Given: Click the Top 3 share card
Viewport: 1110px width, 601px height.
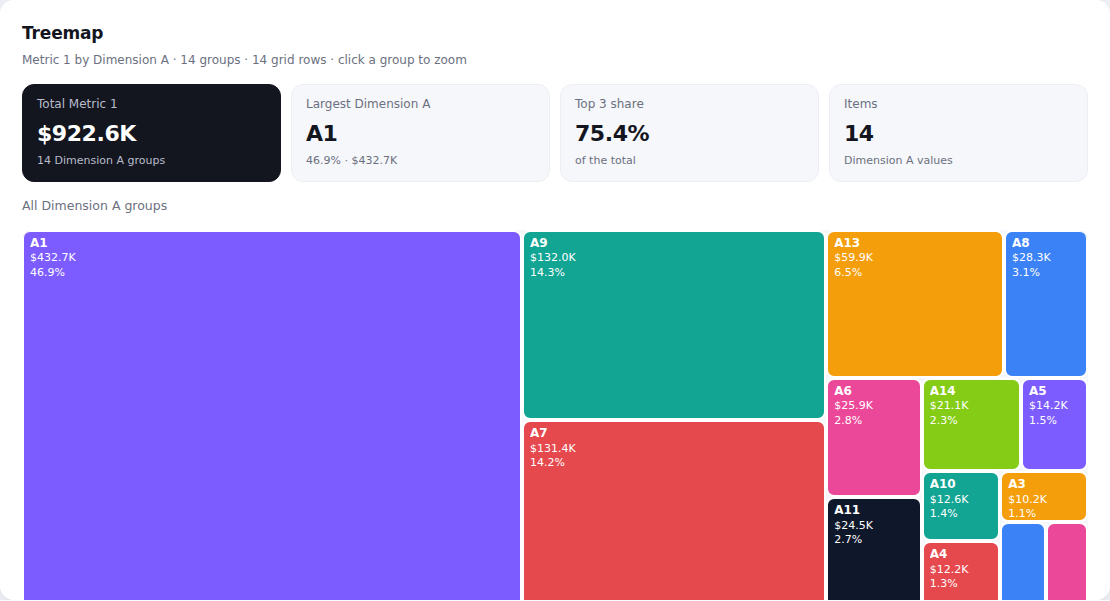Looking at the screenshot, I should click(690, 133).
